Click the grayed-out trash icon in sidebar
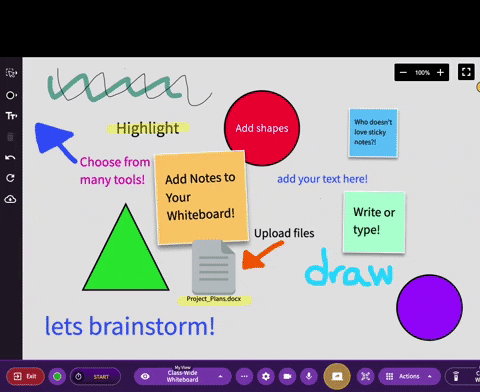The image size is (480, 392). pyautogui.click(x=10, y=137)
